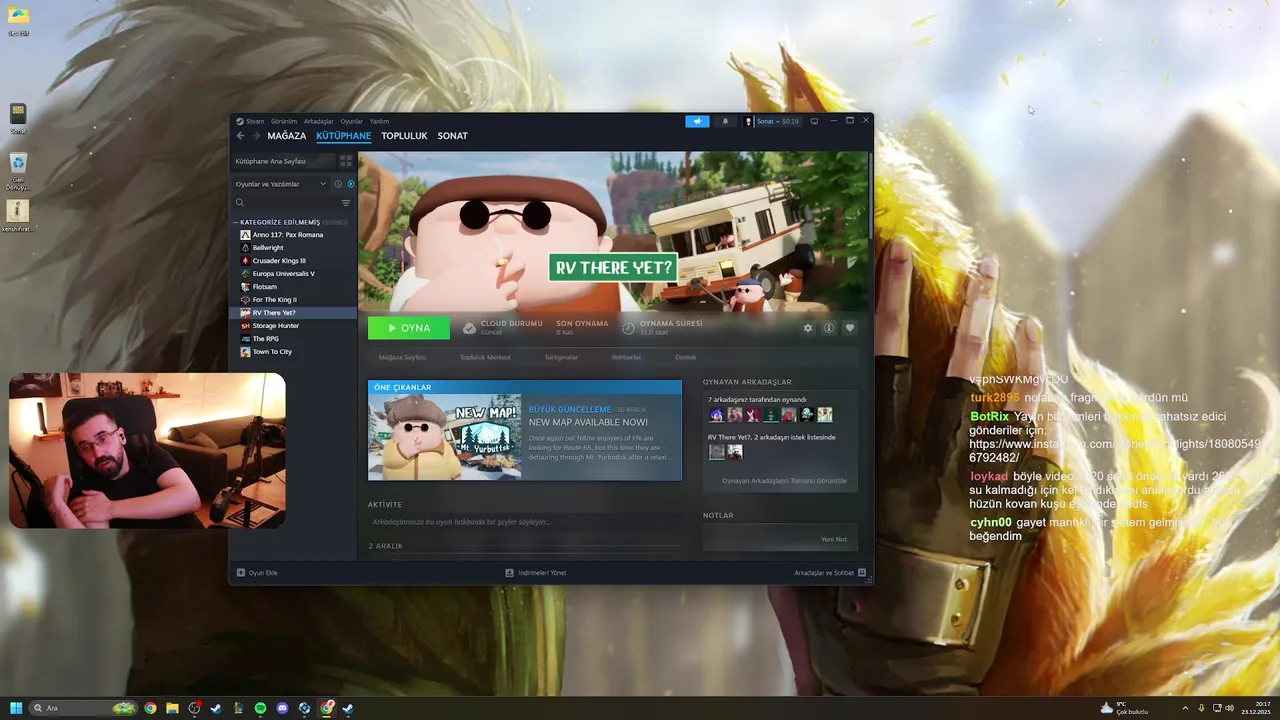Open the Rehberler link
This screenshot has width=1280, height=720.
(x=626, y=357)
